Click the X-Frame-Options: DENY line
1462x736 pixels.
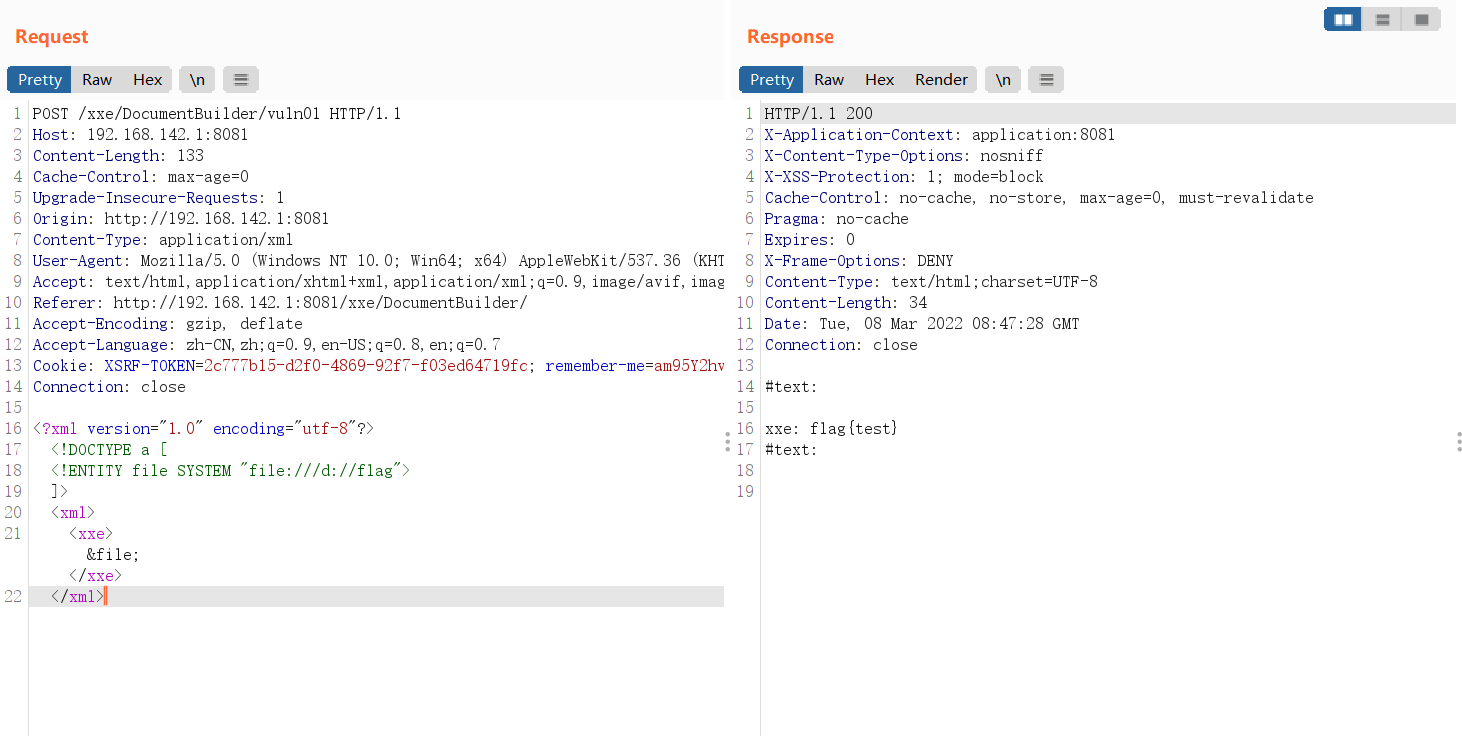pyautogui.click(x=859, y=261)
